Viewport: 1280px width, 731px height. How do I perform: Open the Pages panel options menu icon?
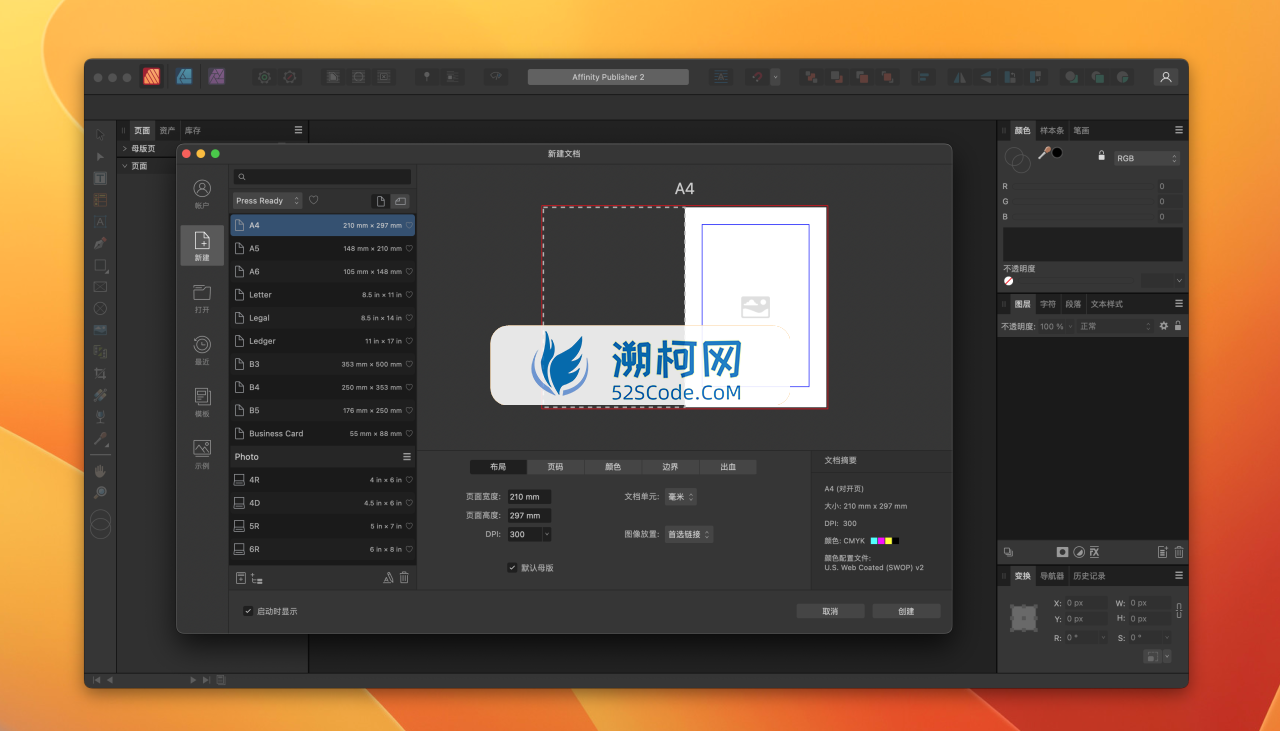coord(298,130)
